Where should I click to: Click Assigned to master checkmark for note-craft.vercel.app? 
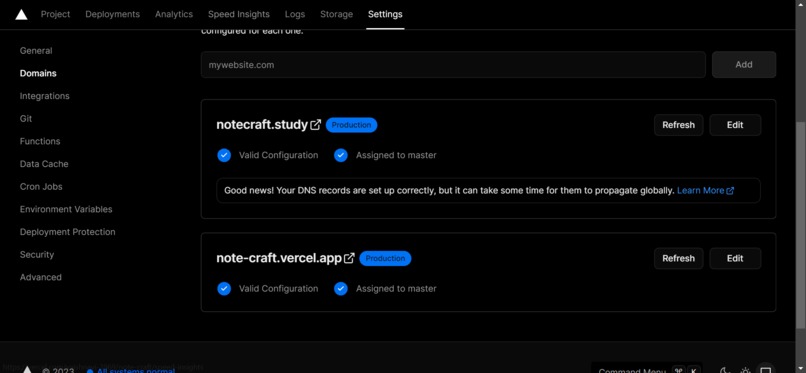341,289
